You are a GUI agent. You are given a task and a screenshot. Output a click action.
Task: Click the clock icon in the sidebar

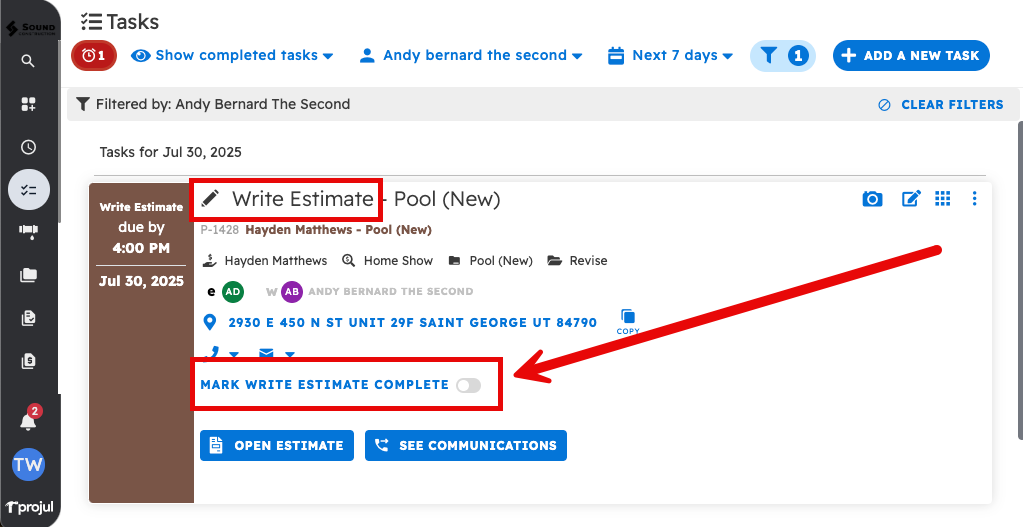pos(28,147)
